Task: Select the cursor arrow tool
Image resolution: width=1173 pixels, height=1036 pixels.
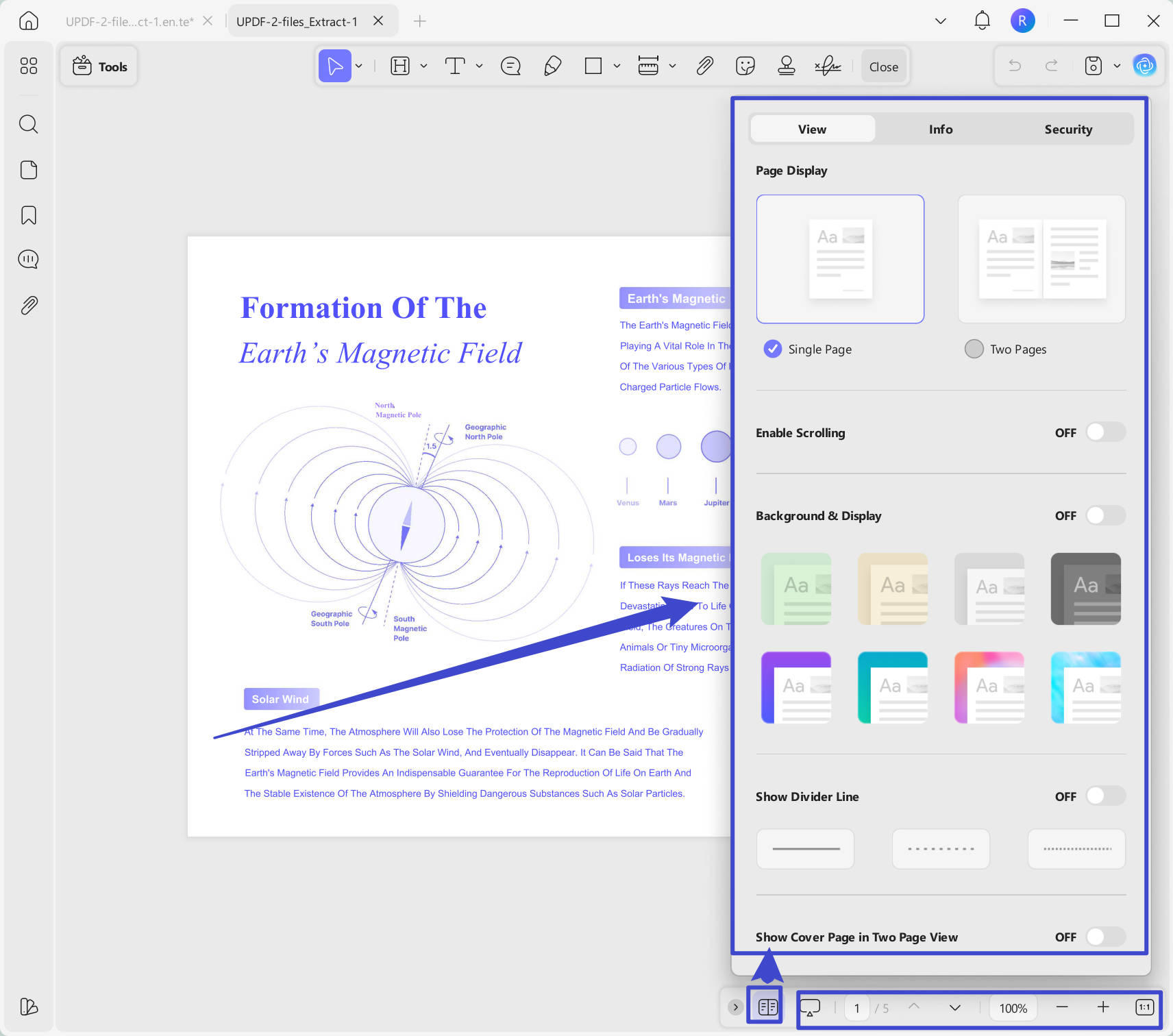Action: (335, 66)
